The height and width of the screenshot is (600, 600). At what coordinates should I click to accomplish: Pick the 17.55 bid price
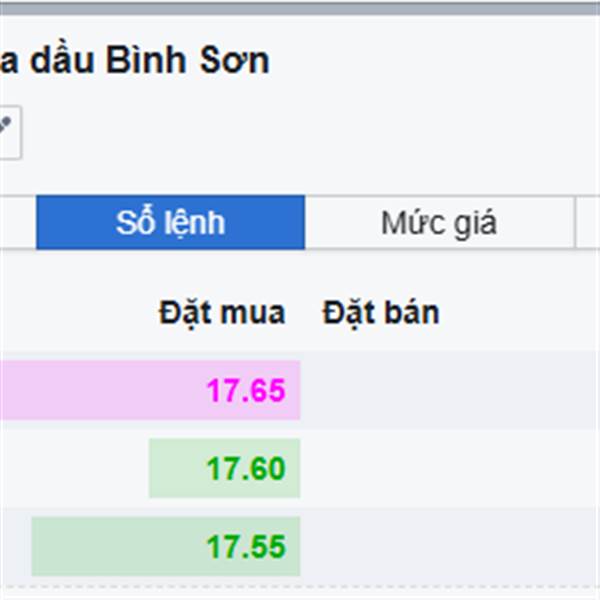tap(246, 547)
